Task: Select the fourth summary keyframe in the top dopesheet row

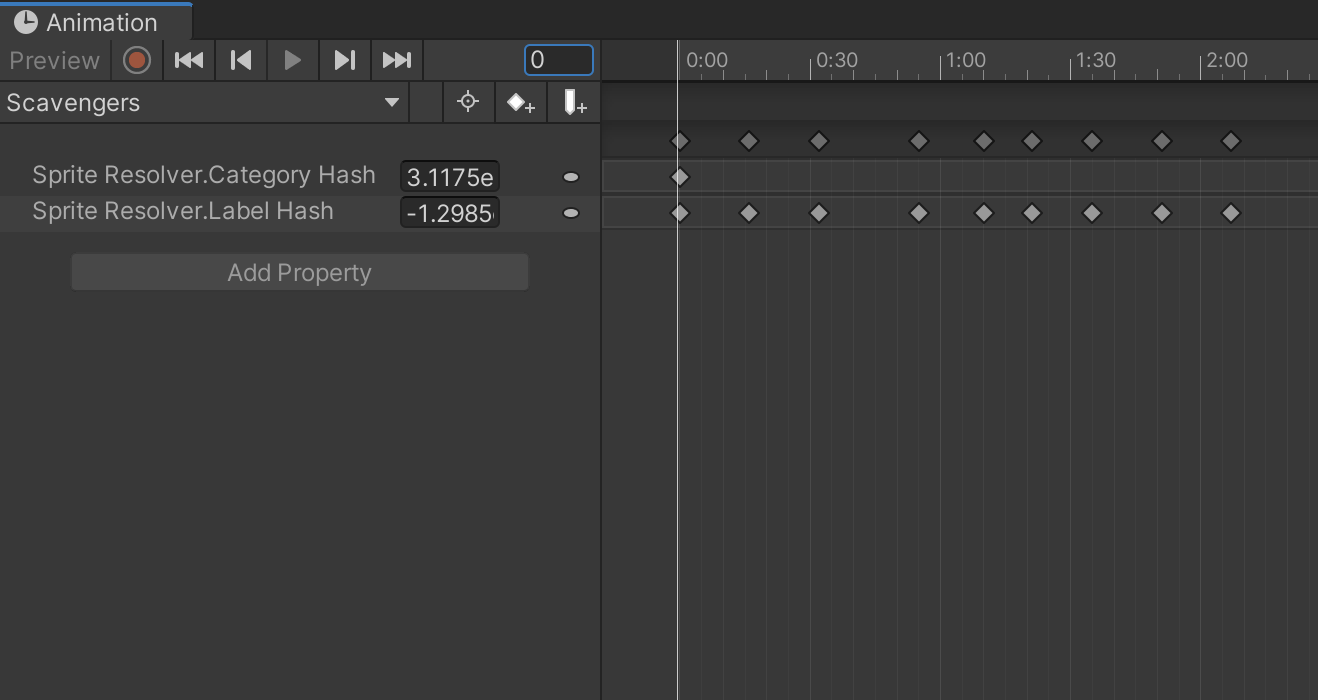Action: pos(919,141)
